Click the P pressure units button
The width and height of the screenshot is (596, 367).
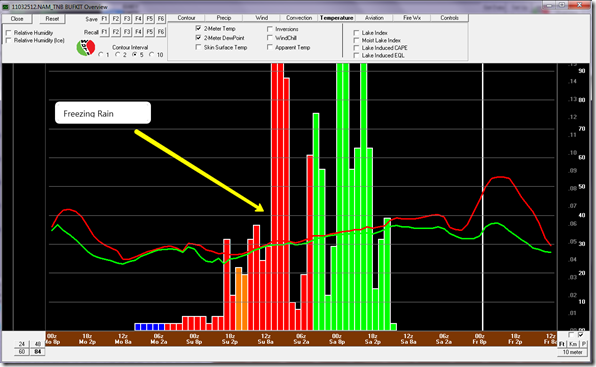point(584,344)
